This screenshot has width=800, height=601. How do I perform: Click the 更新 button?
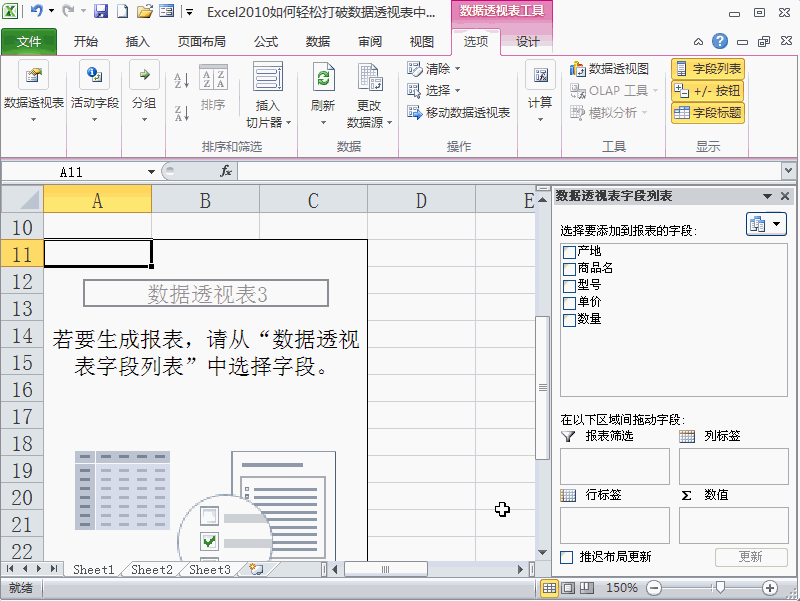tap(751, 557)
